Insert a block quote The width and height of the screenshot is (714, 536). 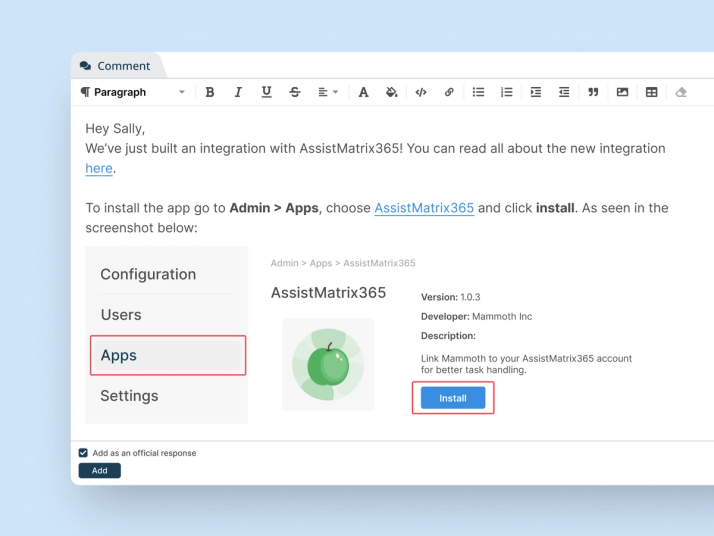593,92
